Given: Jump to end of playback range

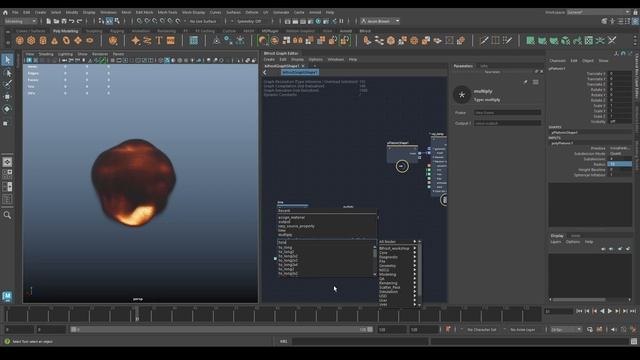Looking at the screenshot, I should point(633,311).
